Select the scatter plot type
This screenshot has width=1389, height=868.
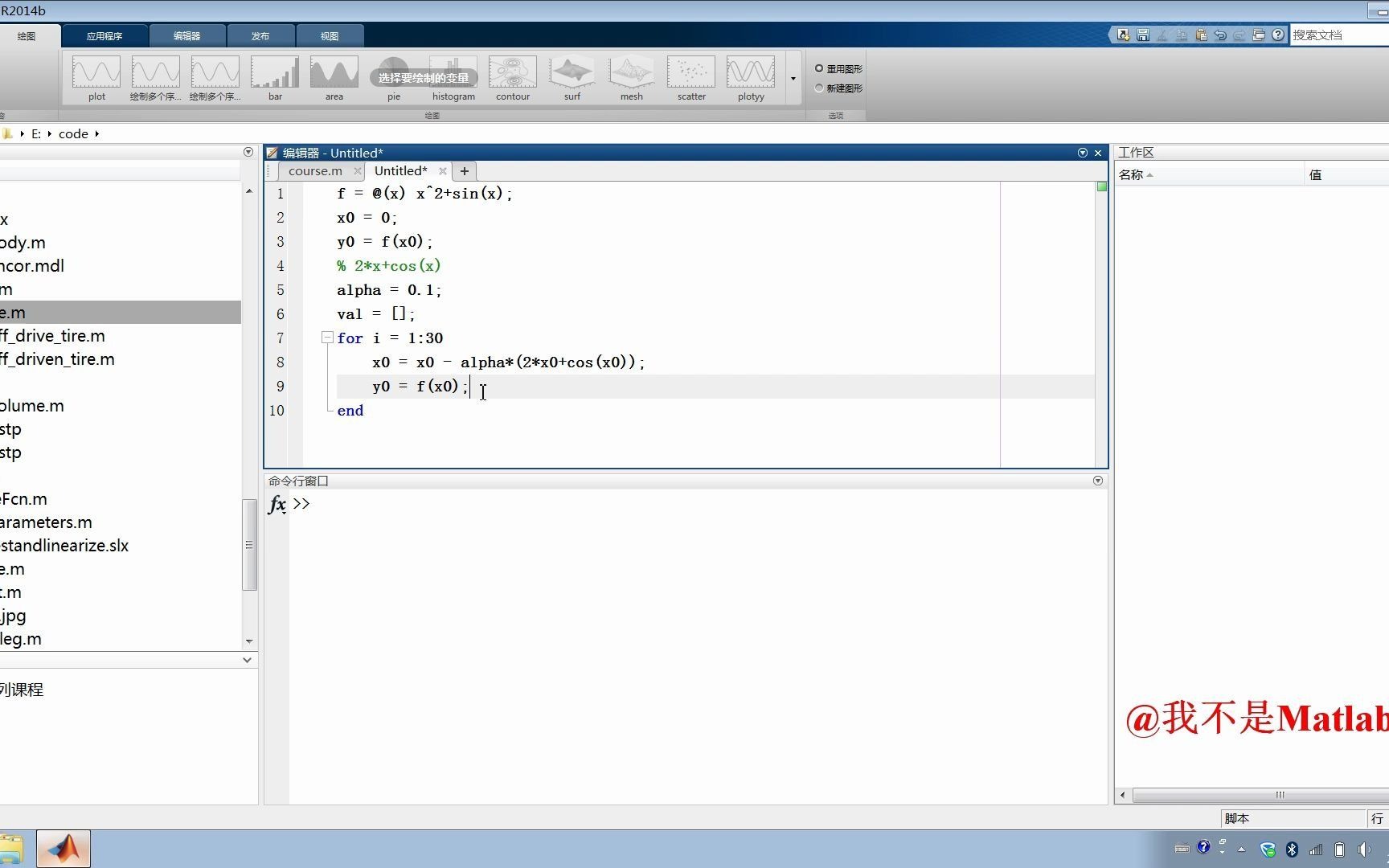point(691,78)
